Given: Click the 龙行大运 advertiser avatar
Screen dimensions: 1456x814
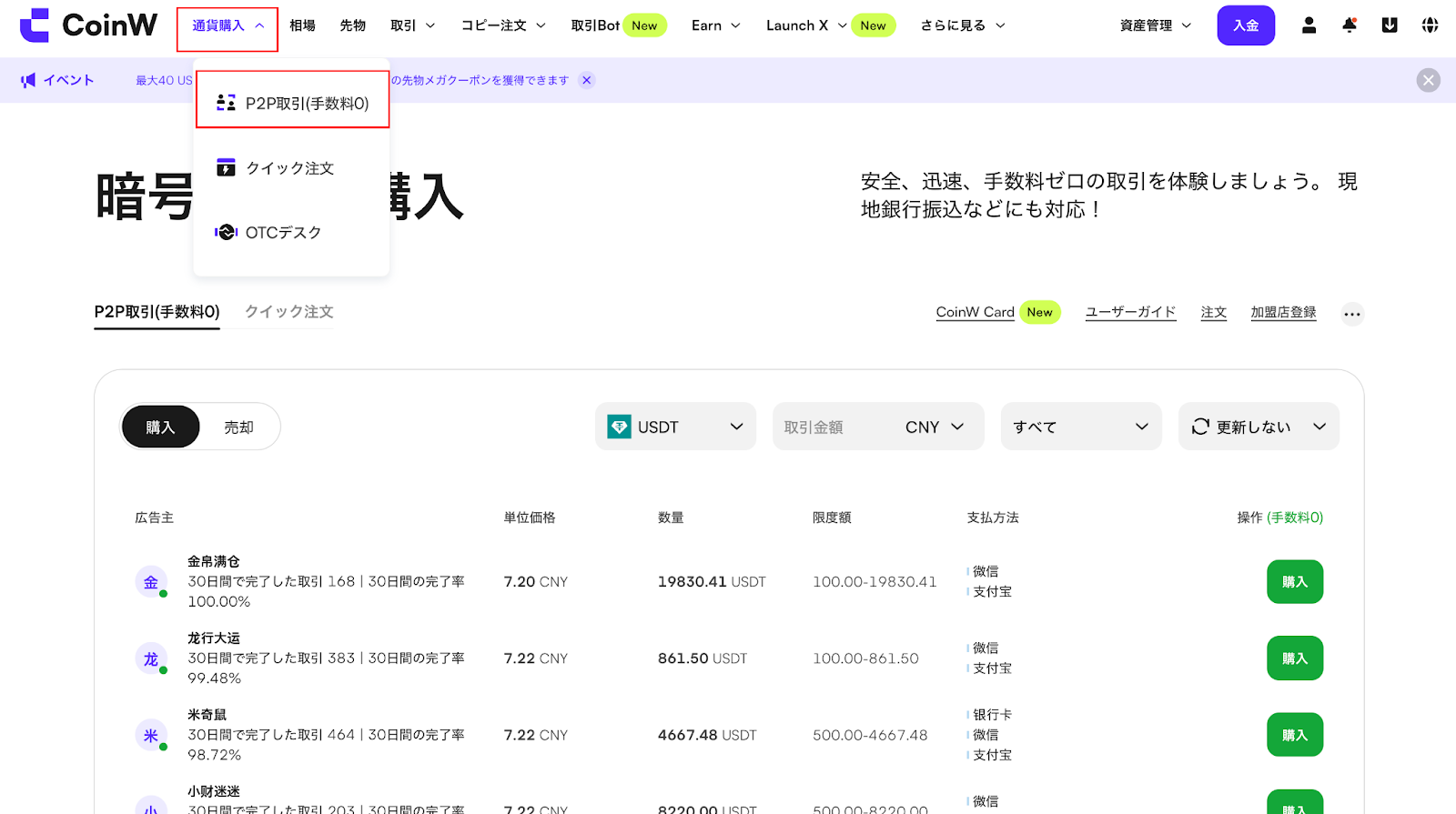Looking at the screenshot, I should tap(151, 658).
